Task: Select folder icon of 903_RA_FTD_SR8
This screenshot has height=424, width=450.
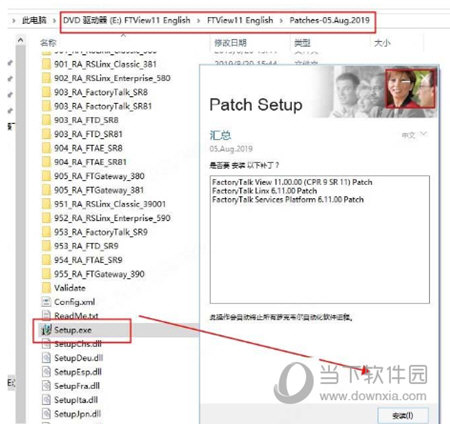Action: click(46, 120)
